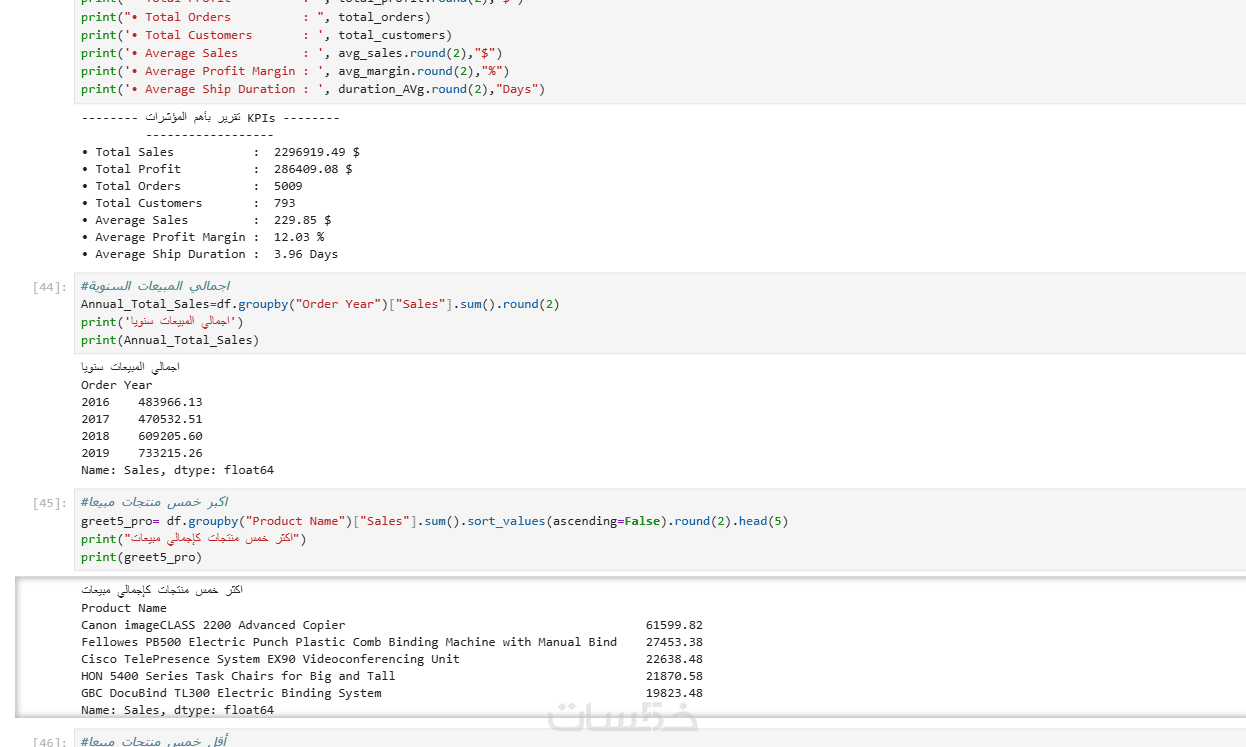
Task: Click the KPIs report header output line
Action: tap(210, 117)
